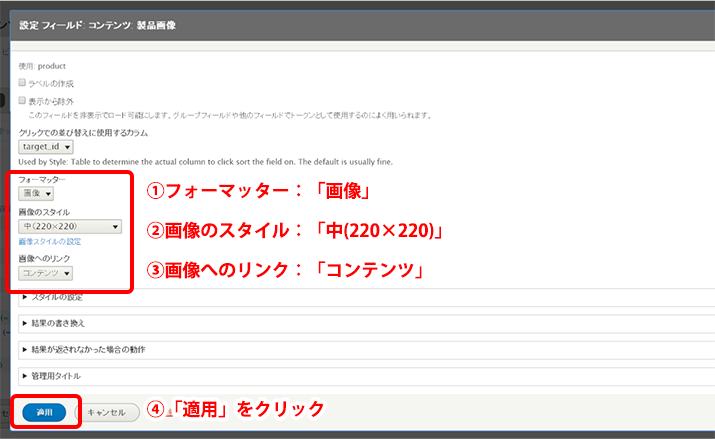Enable the 表示から除外 checkbox
Screen dimensions: 715x439
tap(22, 100)
